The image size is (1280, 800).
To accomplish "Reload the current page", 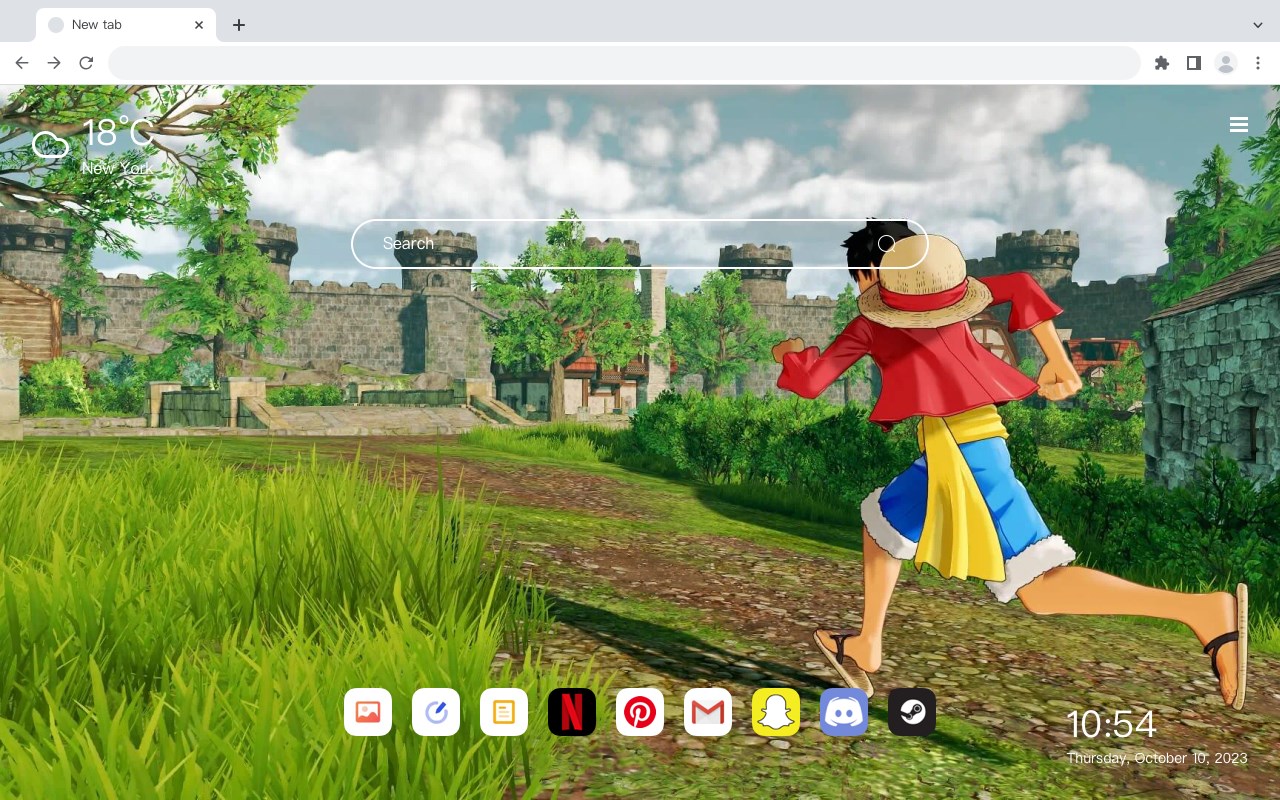I will coord(86,63).
